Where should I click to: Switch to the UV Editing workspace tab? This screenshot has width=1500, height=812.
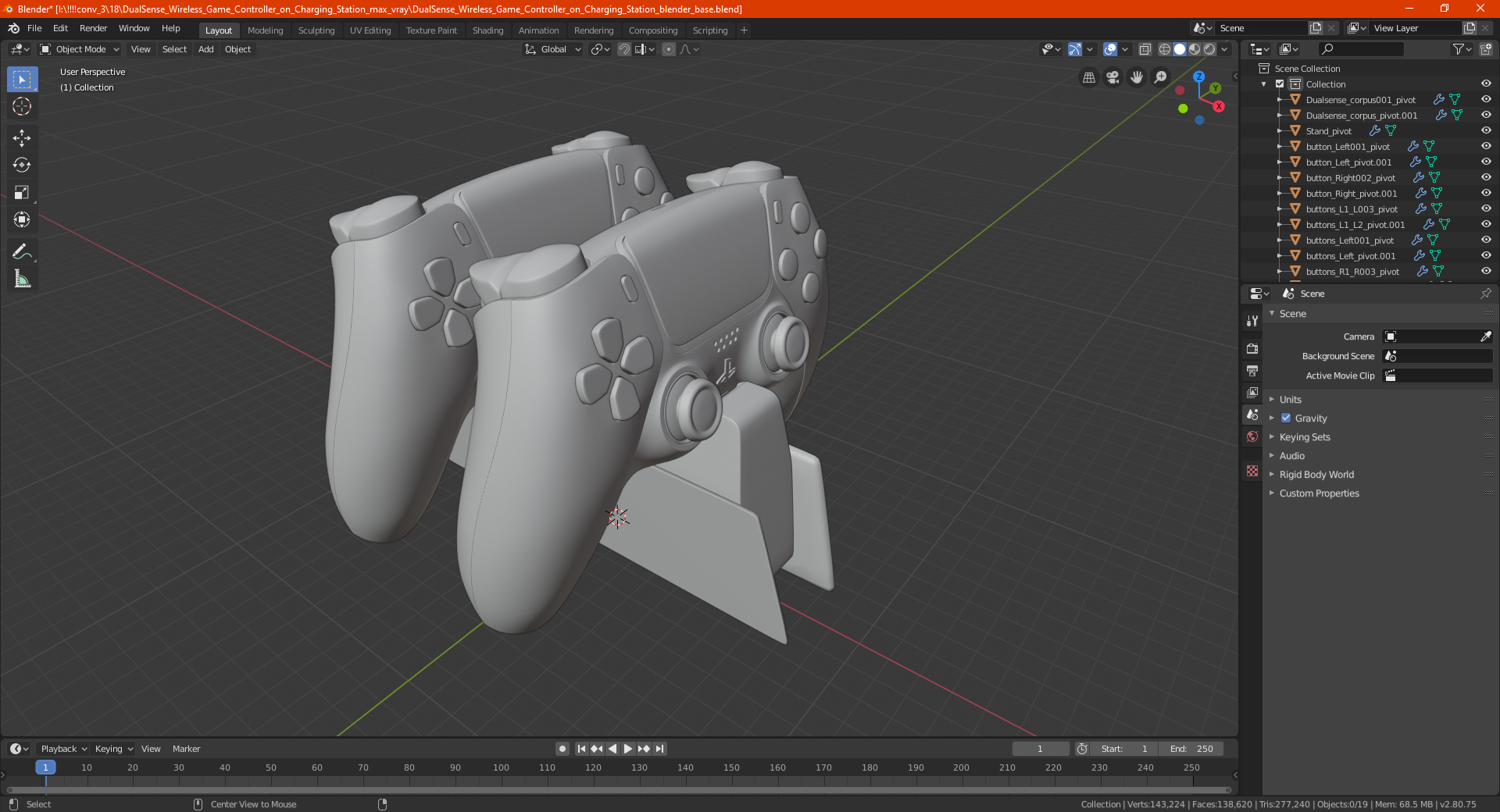pyautogui.click(x=370, y=30)
